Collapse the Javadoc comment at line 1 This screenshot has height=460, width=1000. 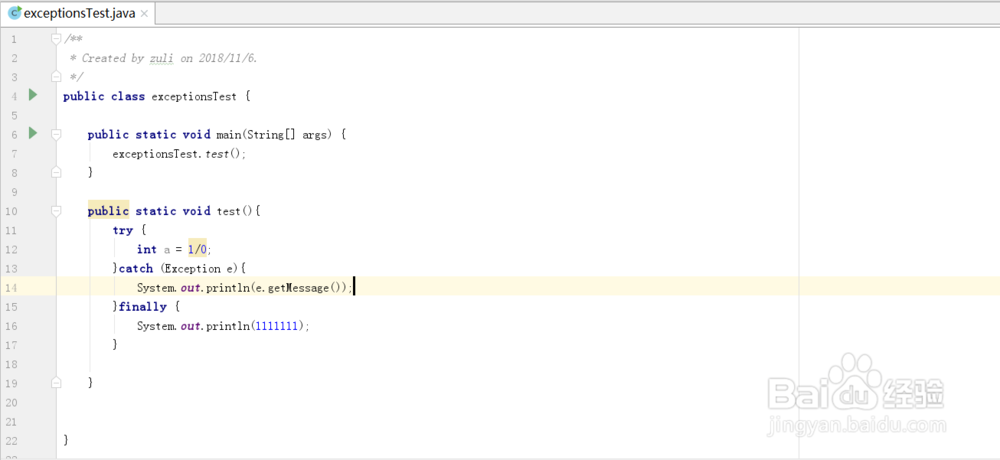[57, 38]
